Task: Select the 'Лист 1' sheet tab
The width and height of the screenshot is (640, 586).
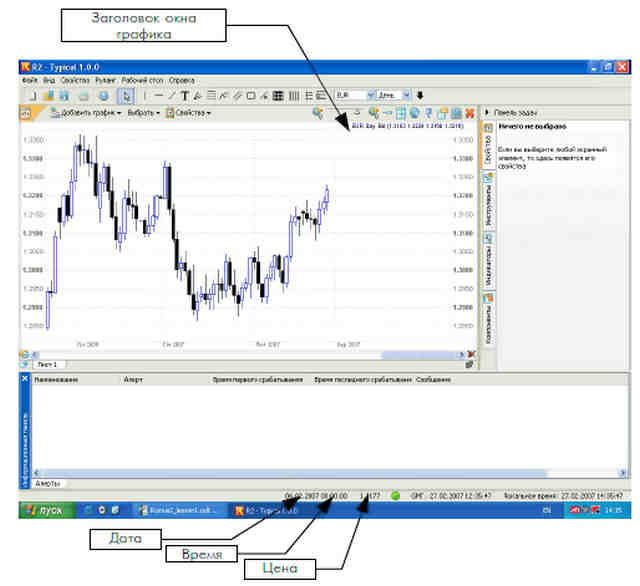Action: [x=47, y=364]
